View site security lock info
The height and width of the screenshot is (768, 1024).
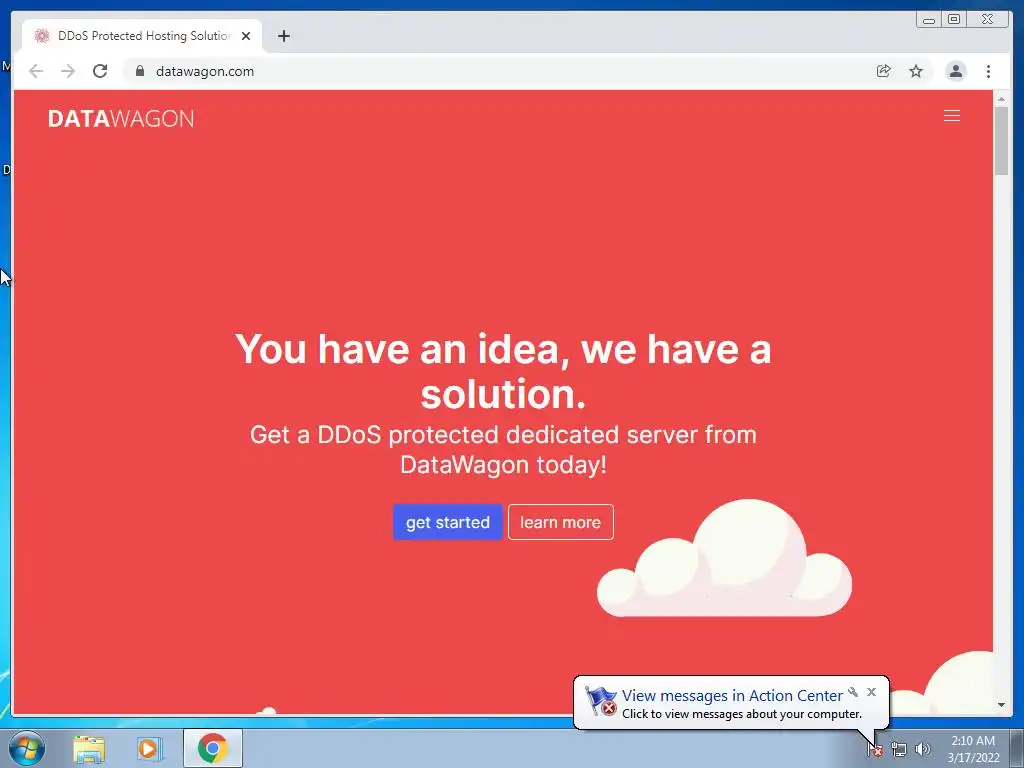[x=139, y=71]
